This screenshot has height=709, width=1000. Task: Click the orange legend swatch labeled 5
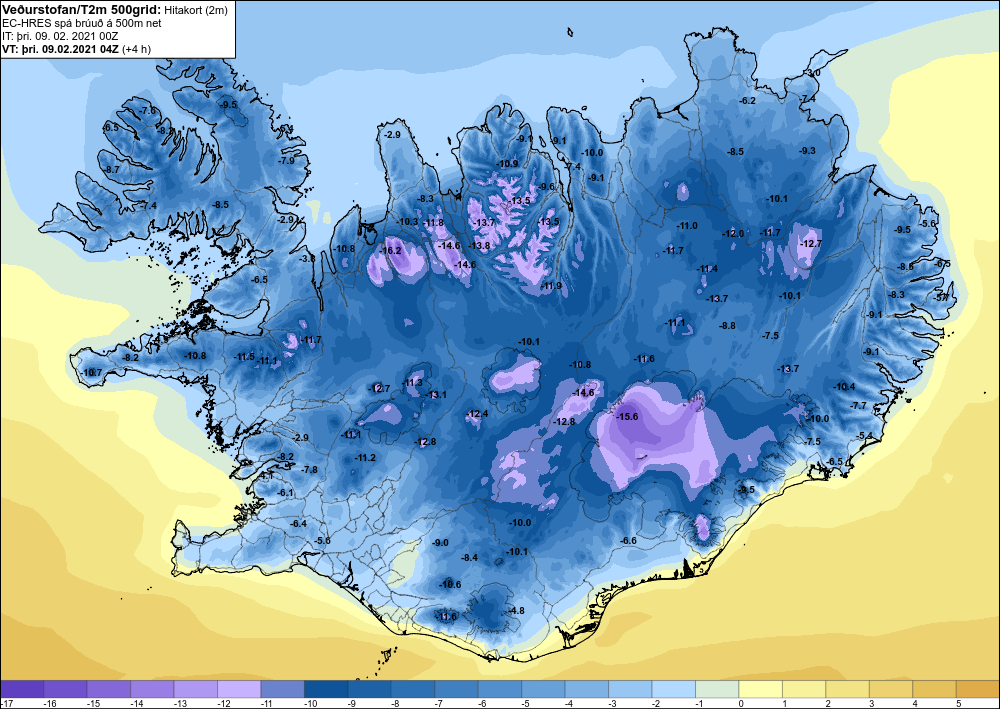[x=978, y=689]
